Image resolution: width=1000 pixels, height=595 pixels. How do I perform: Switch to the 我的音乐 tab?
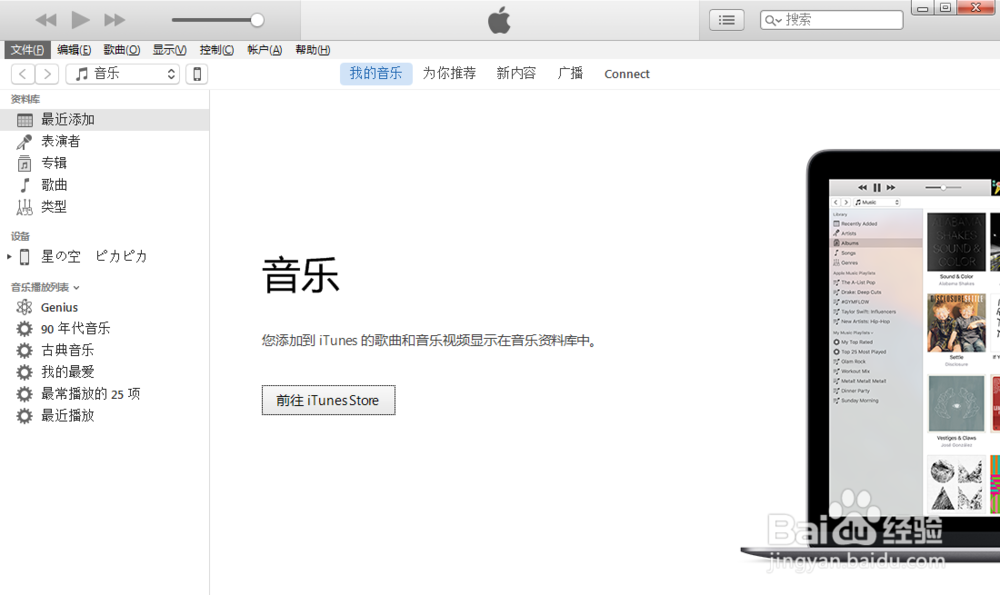click(x=376, y=73)
